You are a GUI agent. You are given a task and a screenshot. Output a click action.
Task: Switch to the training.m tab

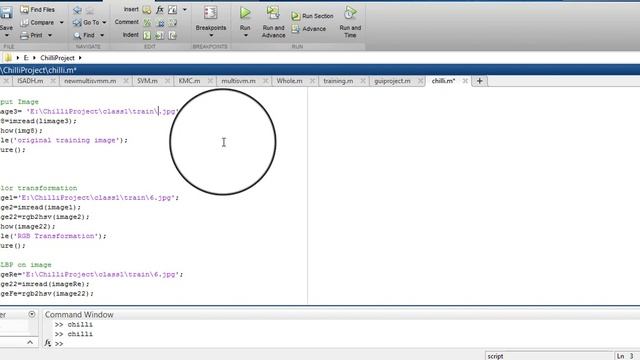point(338,81)
